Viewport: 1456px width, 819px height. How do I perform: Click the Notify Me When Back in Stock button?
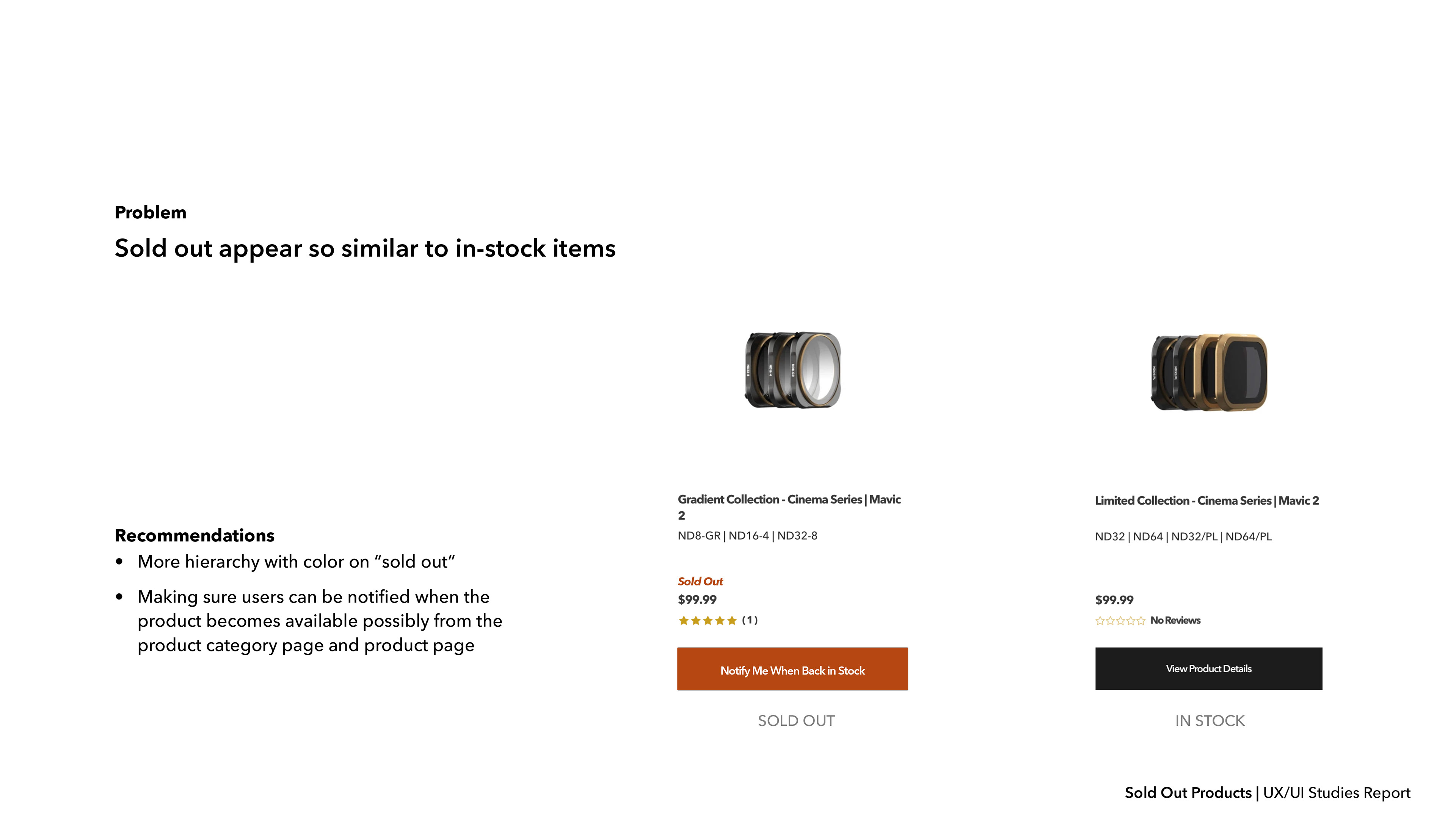[792, 668]
